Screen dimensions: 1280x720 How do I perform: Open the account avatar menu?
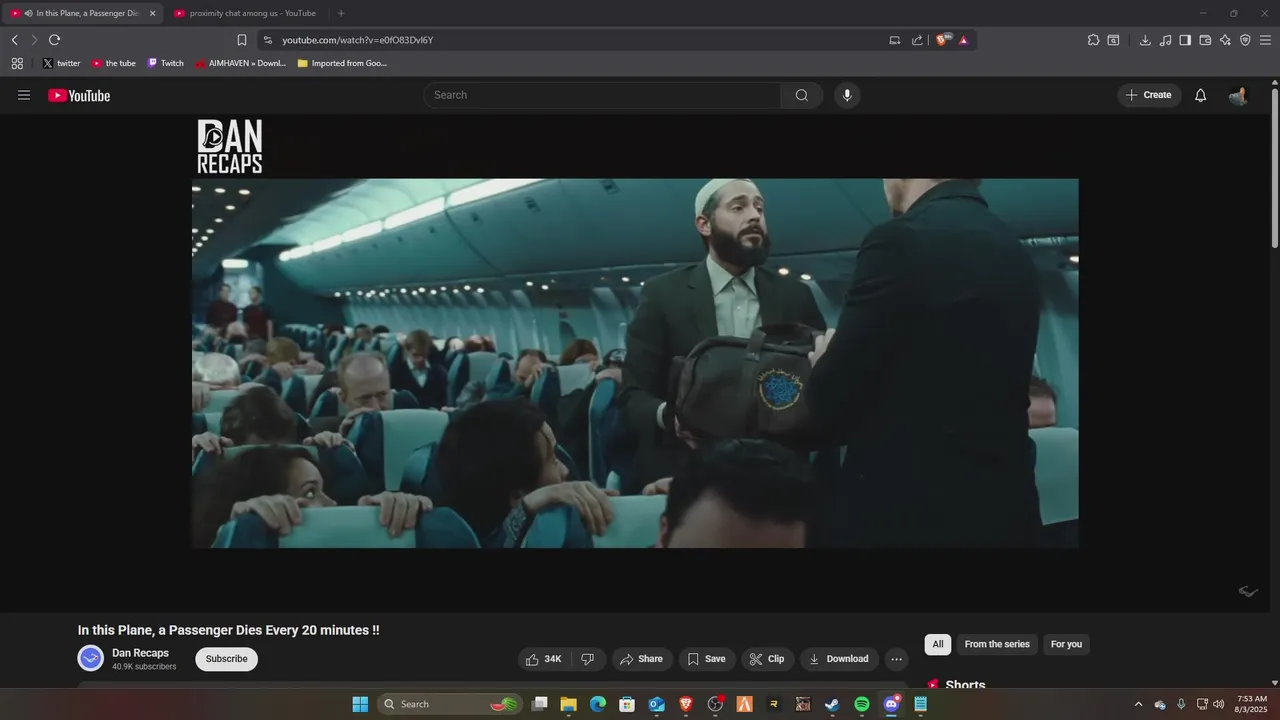click(1238, 96)
